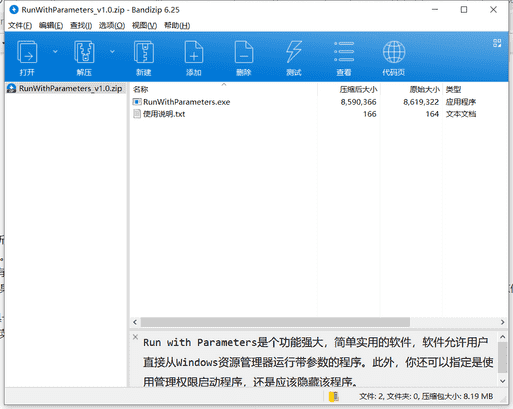Minimize the Bandizip window
The height and width of the screenshot is (409, 513).
tap(435, 10)
